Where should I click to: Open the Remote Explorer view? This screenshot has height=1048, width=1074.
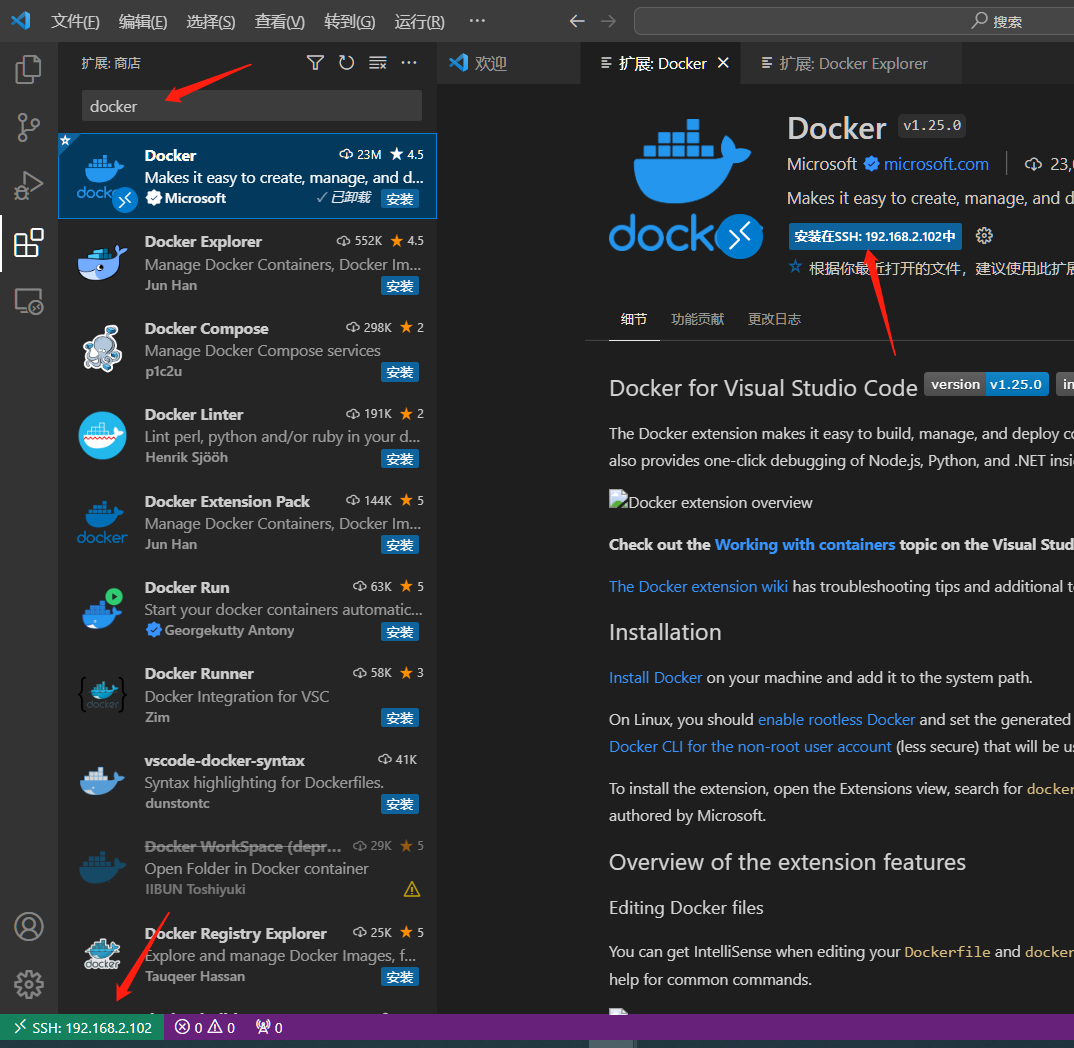(29, 301)
